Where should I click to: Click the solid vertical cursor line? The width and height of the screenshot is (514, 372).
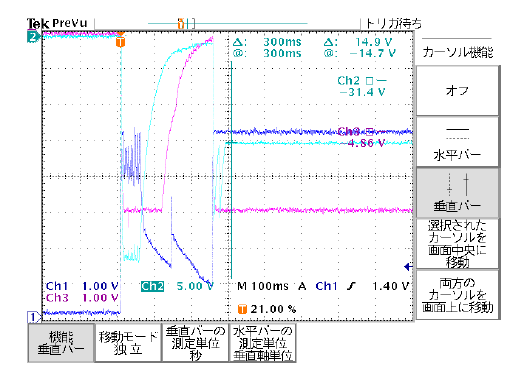point(231,170)
